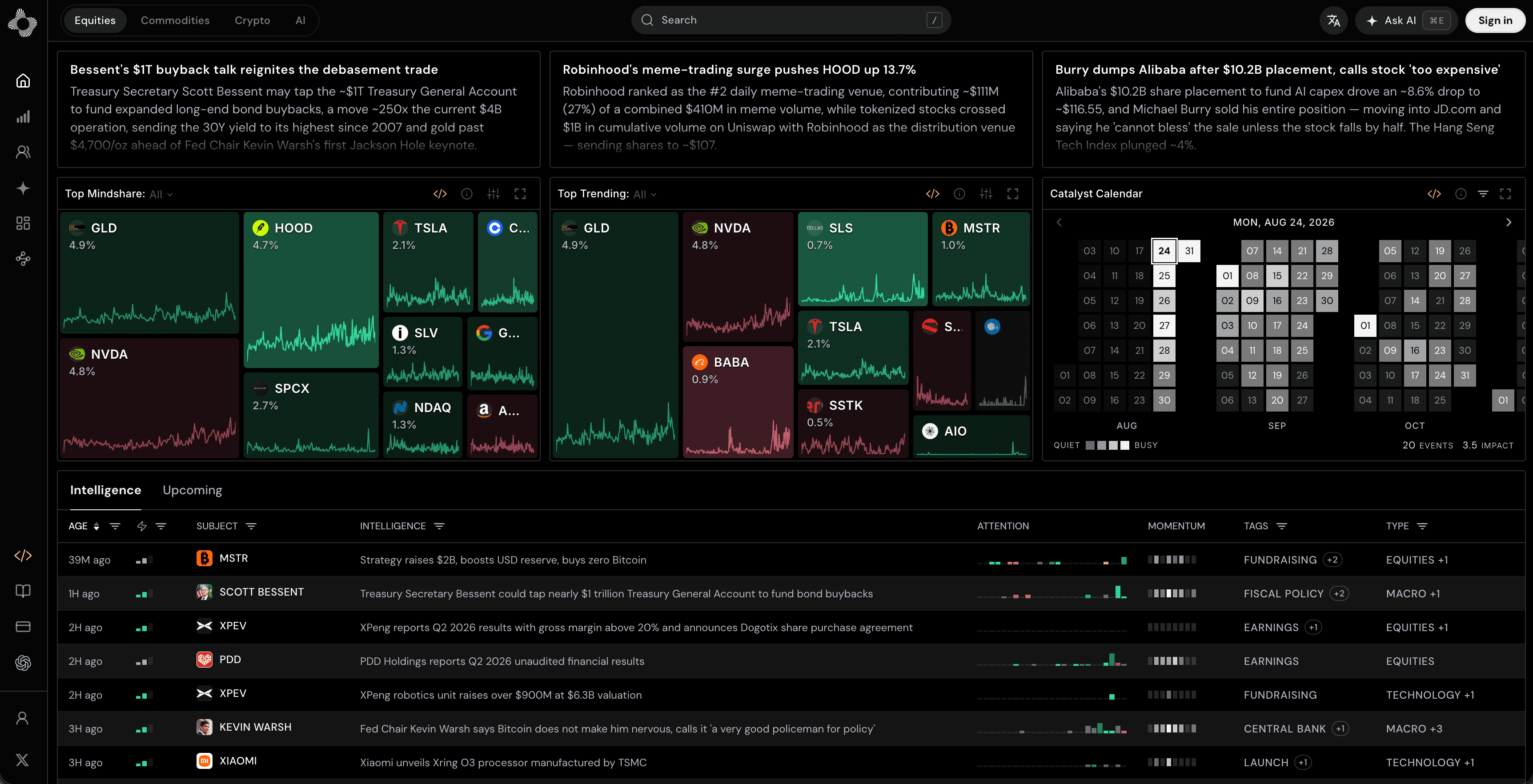Open the book docs icon in the sidebar
The image size is (1533, 784).
click(23, 591)
